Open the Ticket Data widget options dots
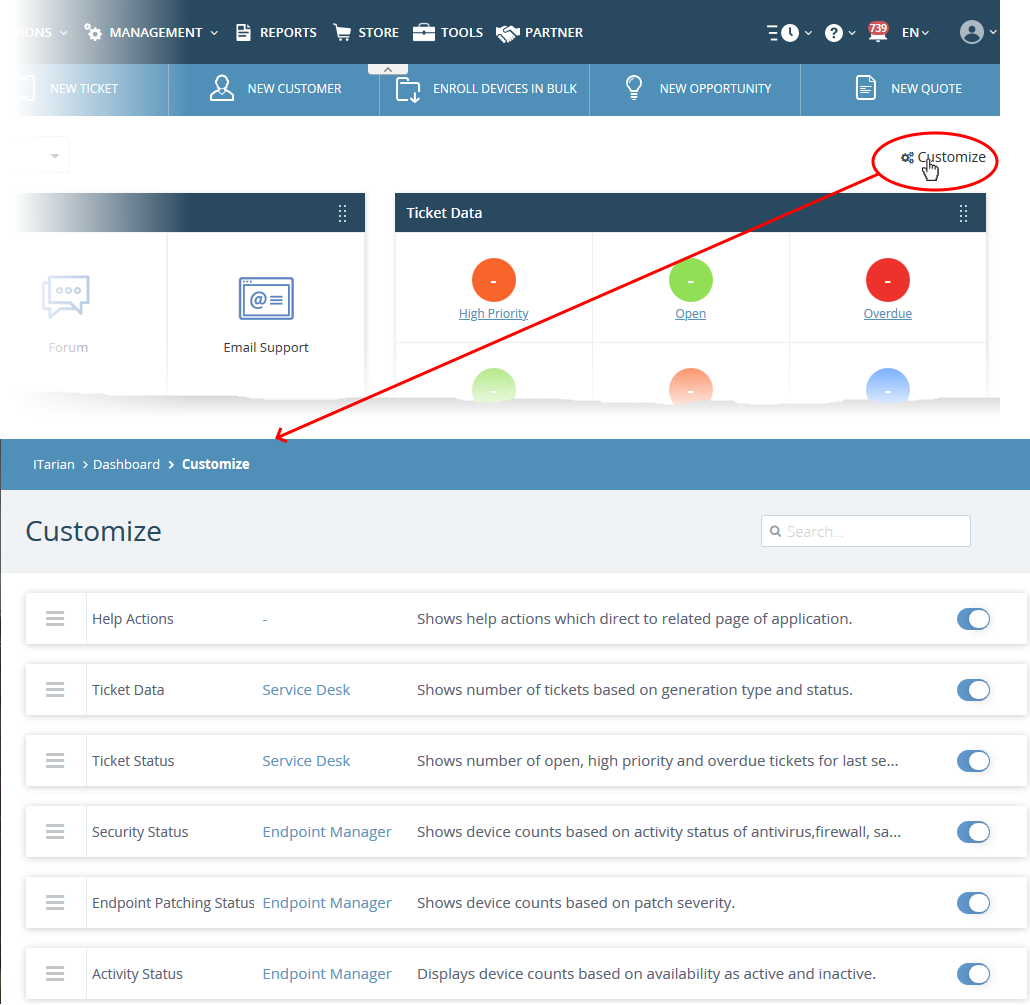 [x=963, y=213]
